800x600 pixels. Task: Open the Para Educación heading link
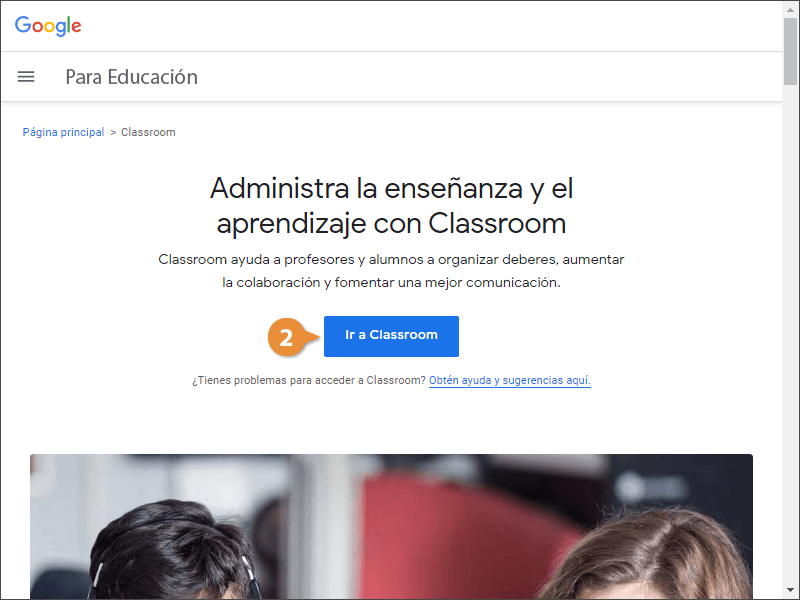[132, 77]
